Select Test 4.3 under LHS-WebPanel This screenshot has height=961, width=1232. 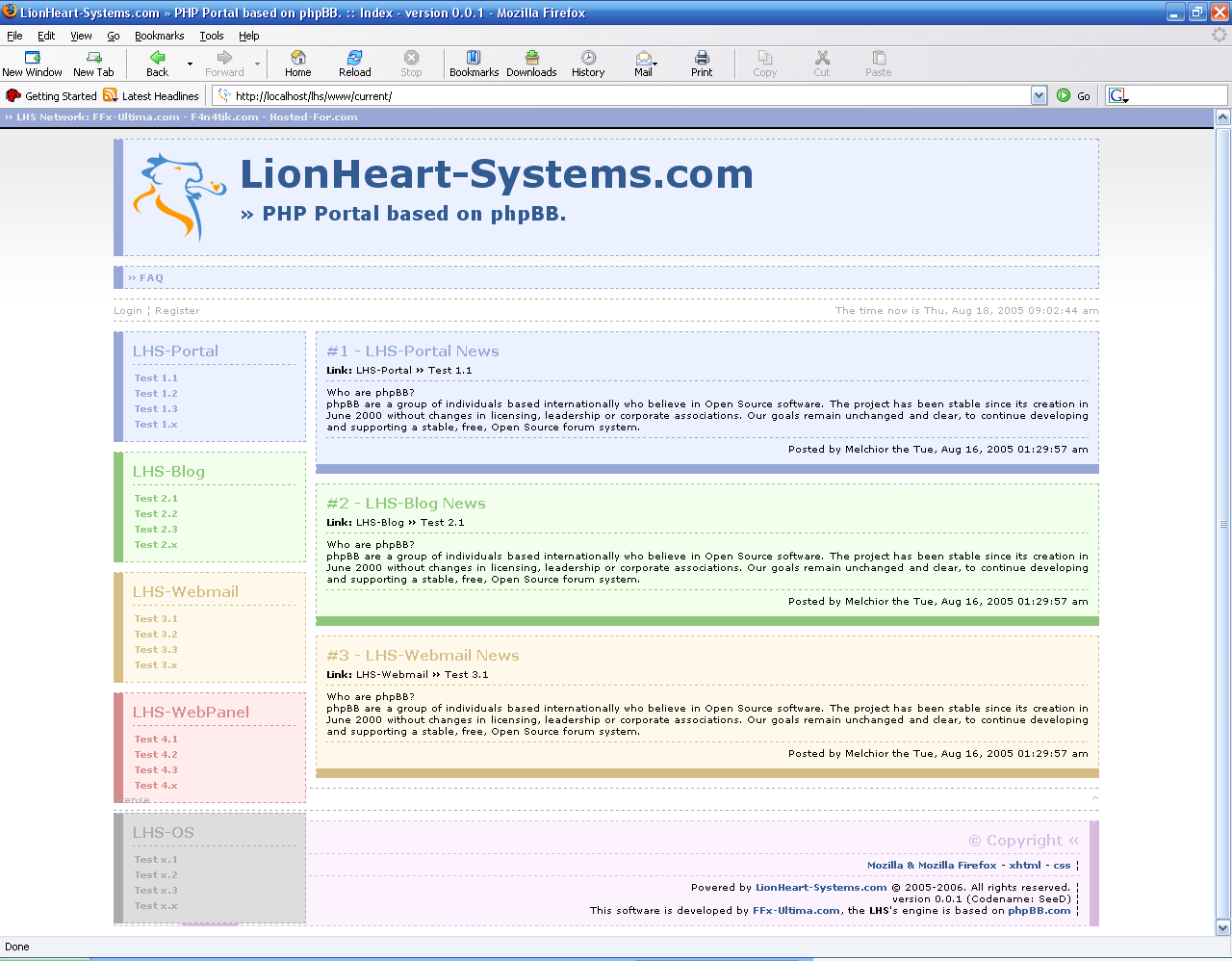click(x=156, y=769)
